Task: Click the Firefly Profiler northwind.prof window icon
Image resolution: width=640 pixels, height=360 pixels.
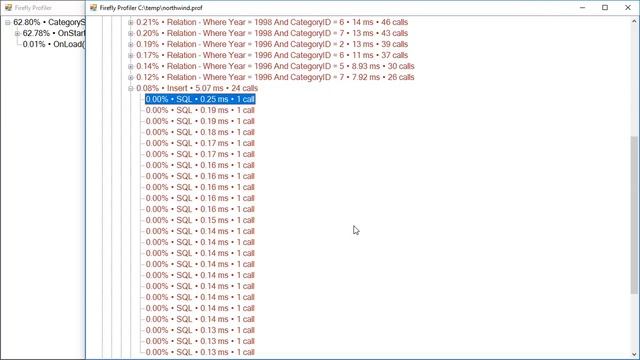Action: [93, 8]
